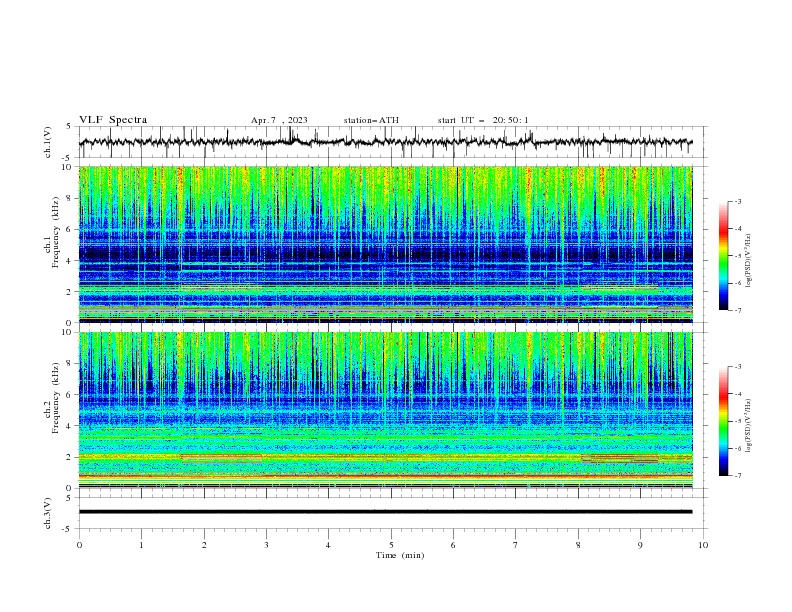Click the log(PSD) label next to ch.2 color bar
This screenshot has height=612, width=792.
click(749, 426)
